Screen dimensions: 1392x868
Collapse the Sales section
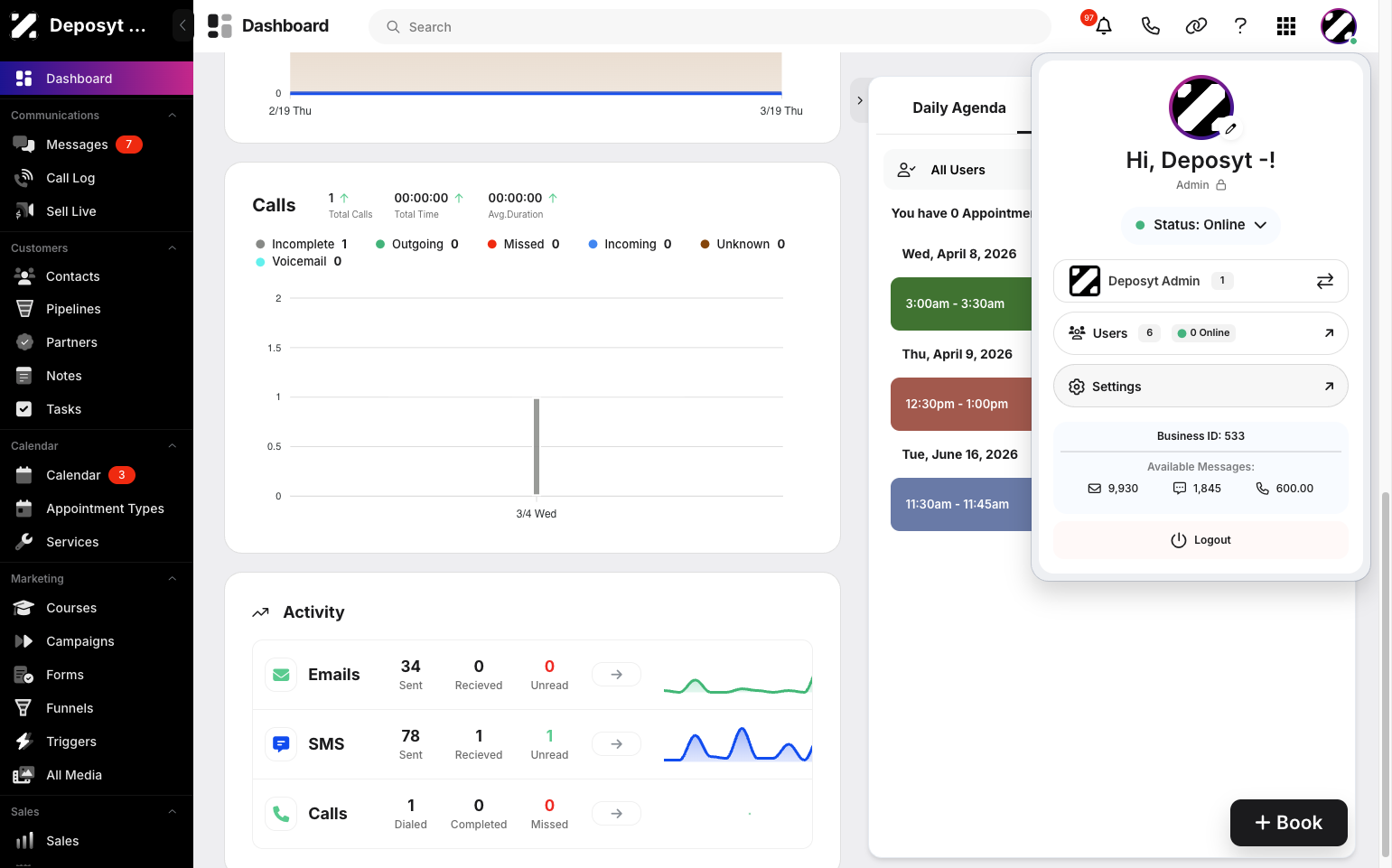(x=173, y=812)
